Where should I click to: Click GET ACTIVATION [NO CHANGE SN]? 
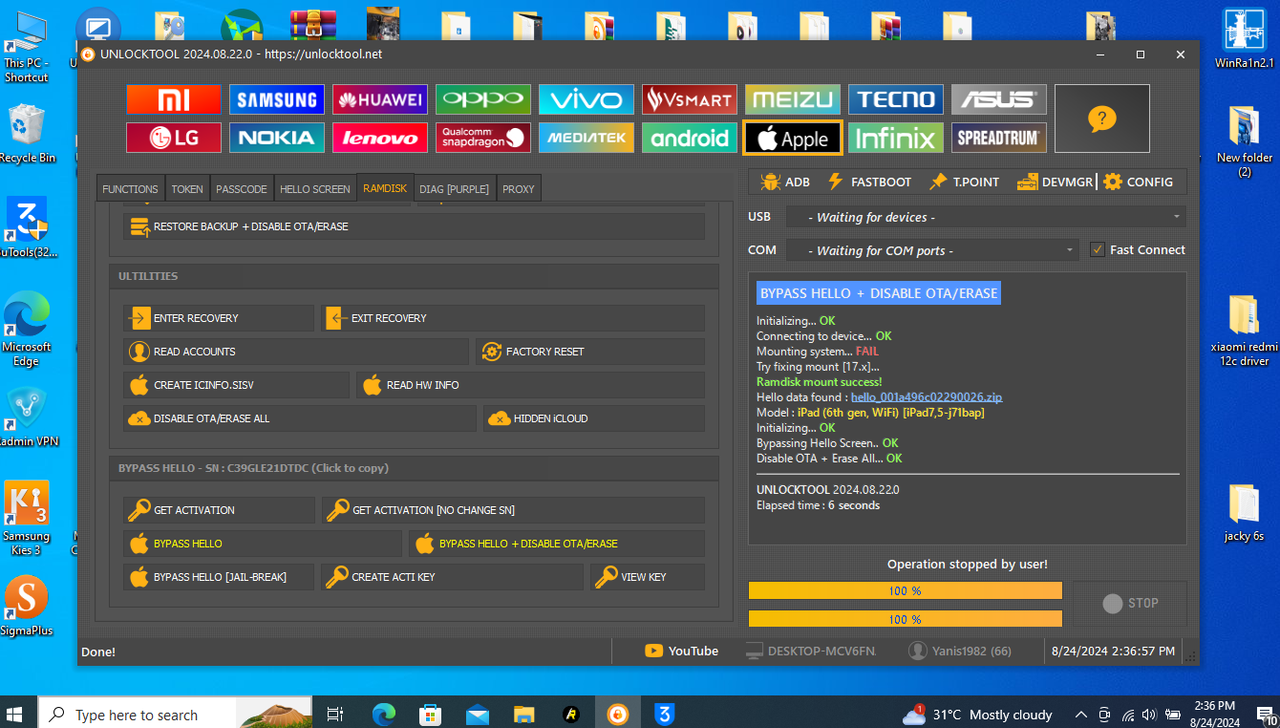point(513,510)
